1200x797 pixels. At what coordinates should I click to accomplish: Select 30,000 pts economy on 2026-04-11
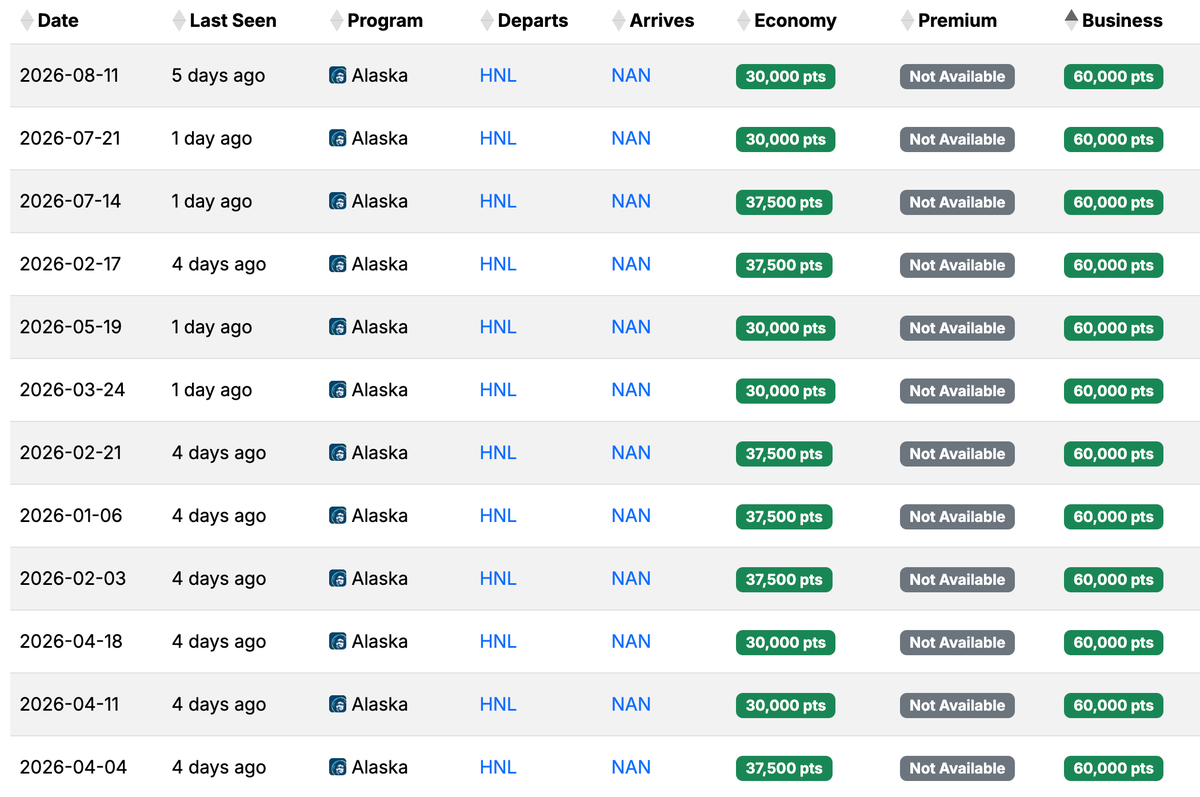[x=785, y=706]
